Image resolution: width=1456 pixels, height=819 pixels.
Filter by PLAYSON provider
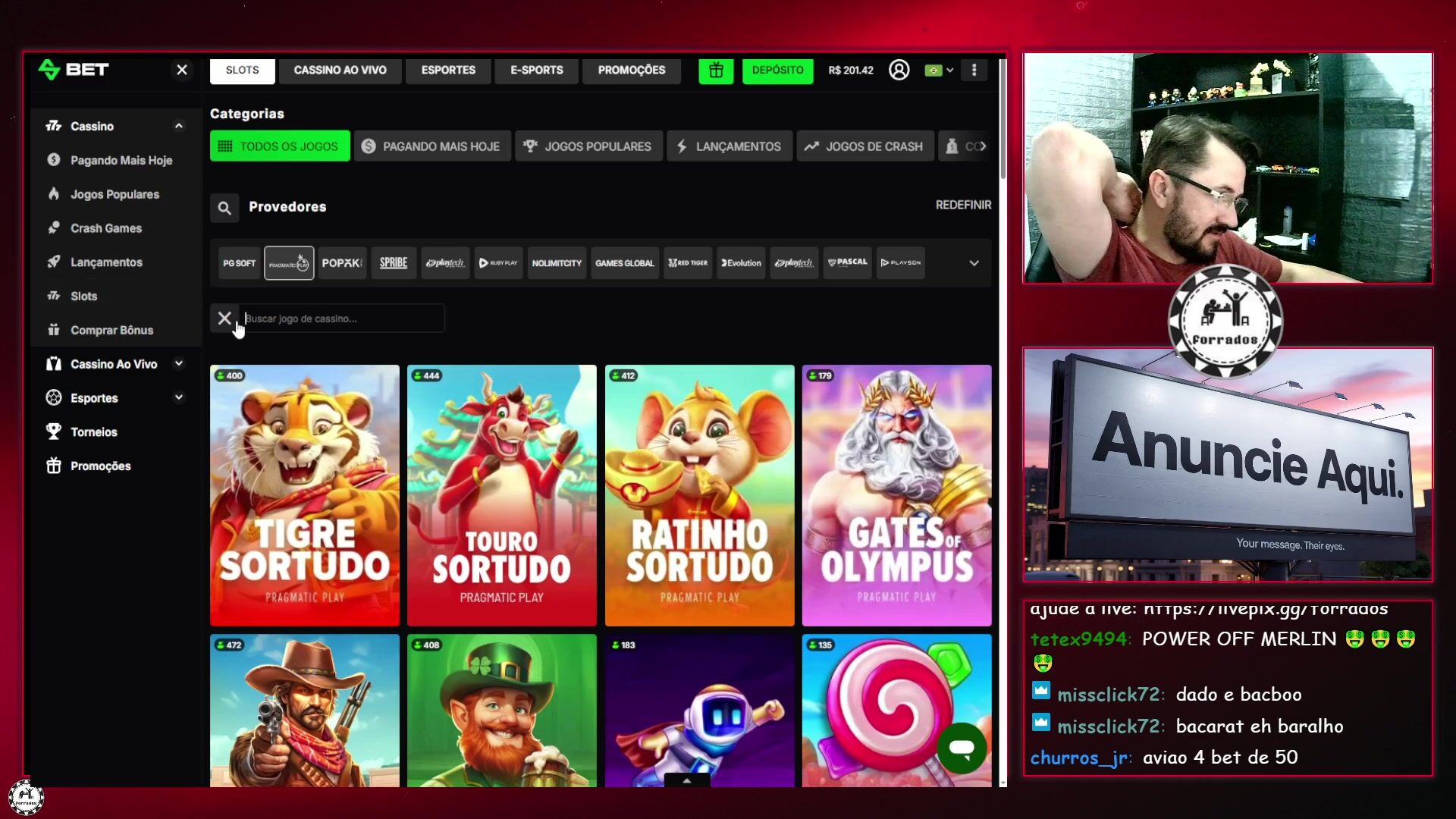pos(901,263)
